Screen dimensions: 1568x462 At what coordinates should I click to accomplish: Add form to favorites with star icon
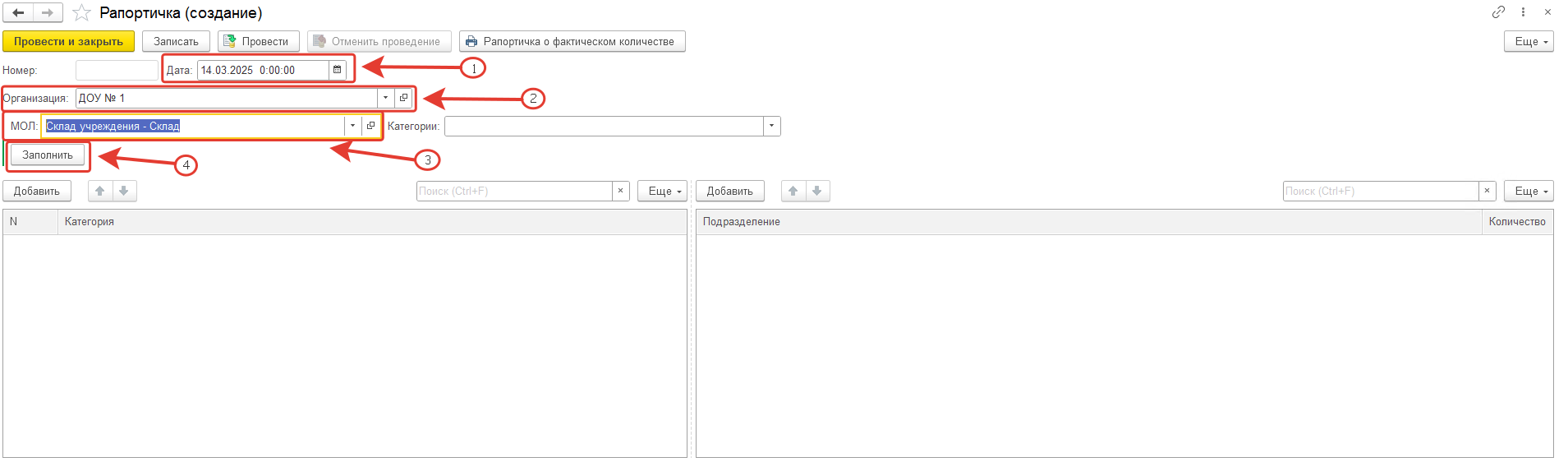(x=81, y=13)
